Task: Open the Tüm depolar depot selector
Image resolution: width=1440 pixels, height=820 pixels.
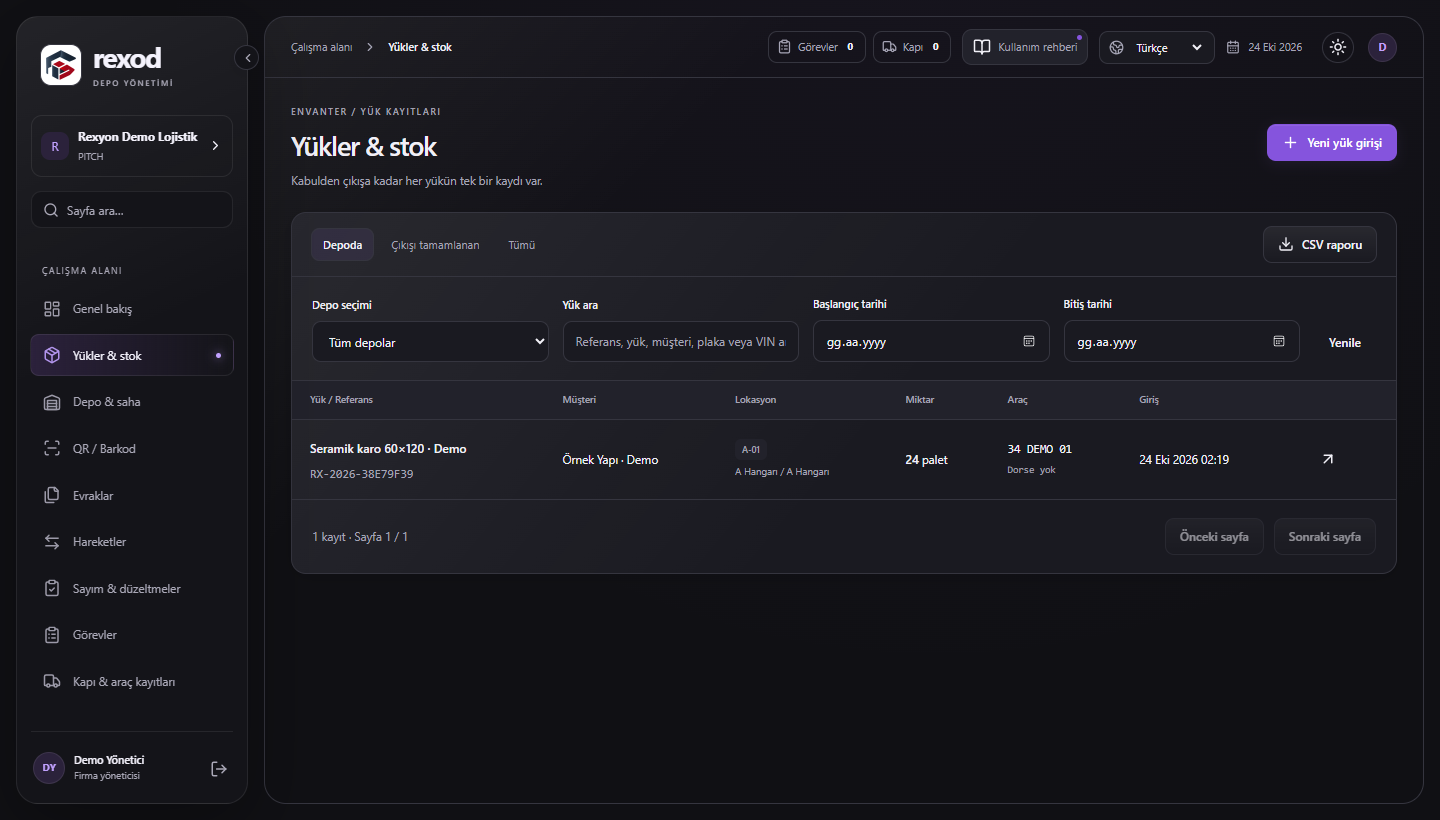Action: click(430, 341)
